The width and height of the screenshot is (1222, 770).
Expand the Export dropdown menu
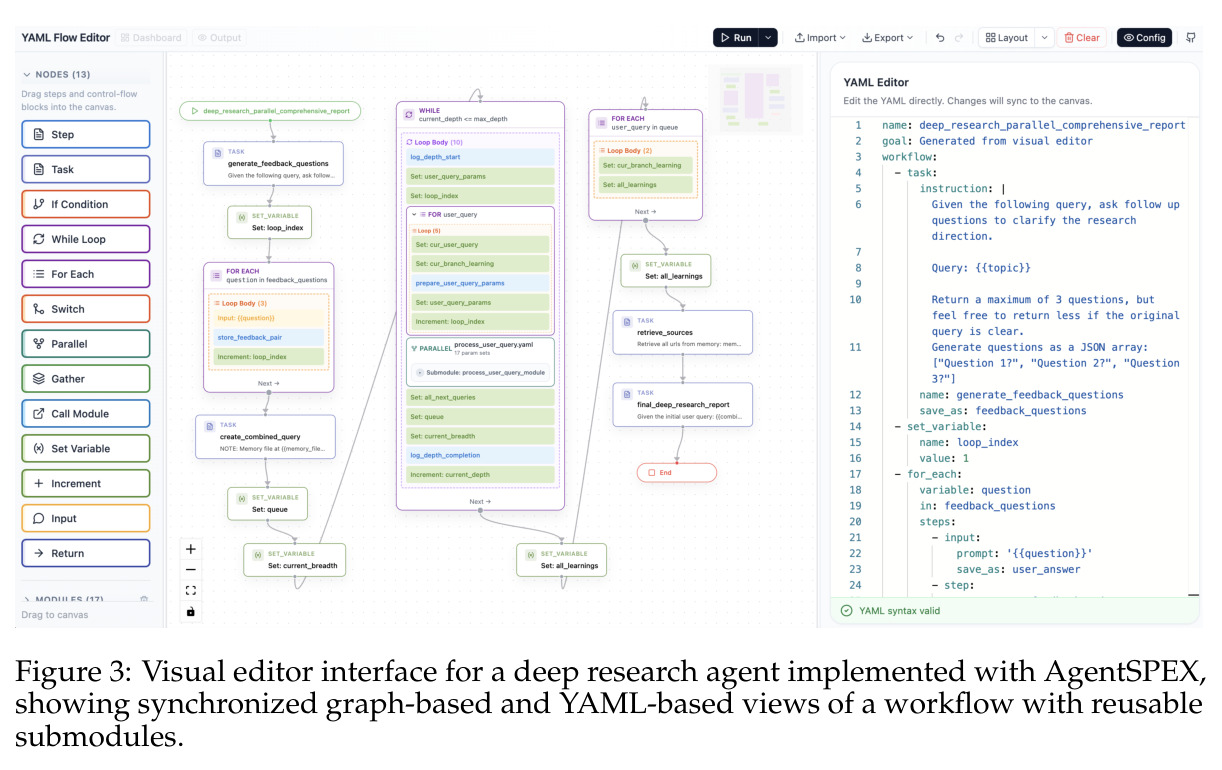tap(888, 38)
